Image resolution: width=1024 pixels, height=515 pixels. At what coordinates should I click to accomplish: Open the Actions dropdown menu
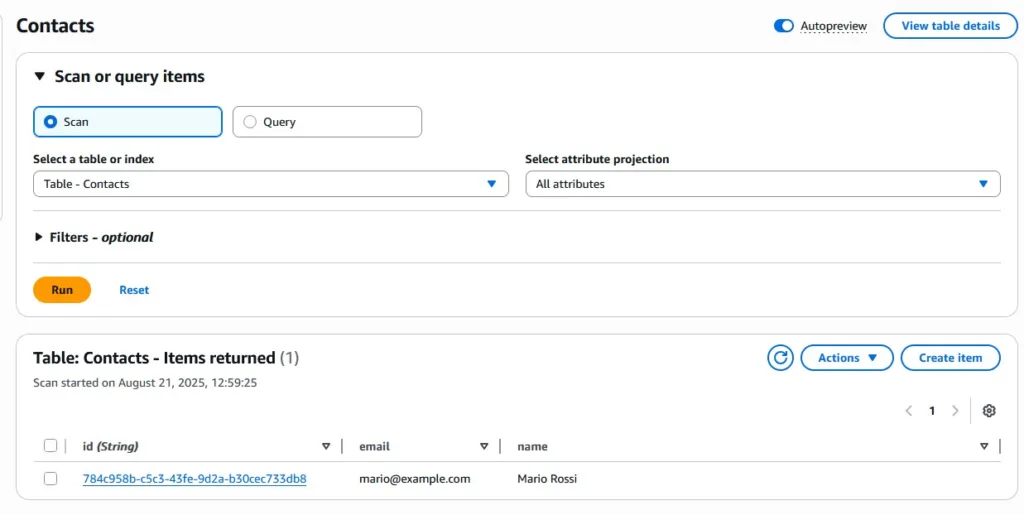click(x=846, y=358)
